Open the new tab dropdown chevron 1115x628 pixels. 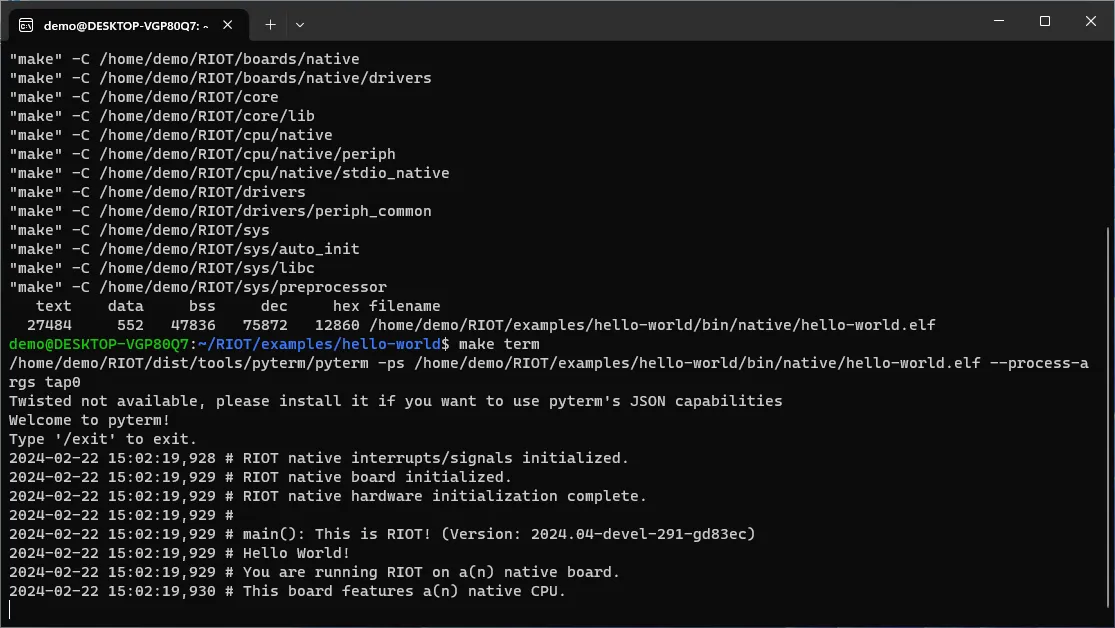coord(300,24)
